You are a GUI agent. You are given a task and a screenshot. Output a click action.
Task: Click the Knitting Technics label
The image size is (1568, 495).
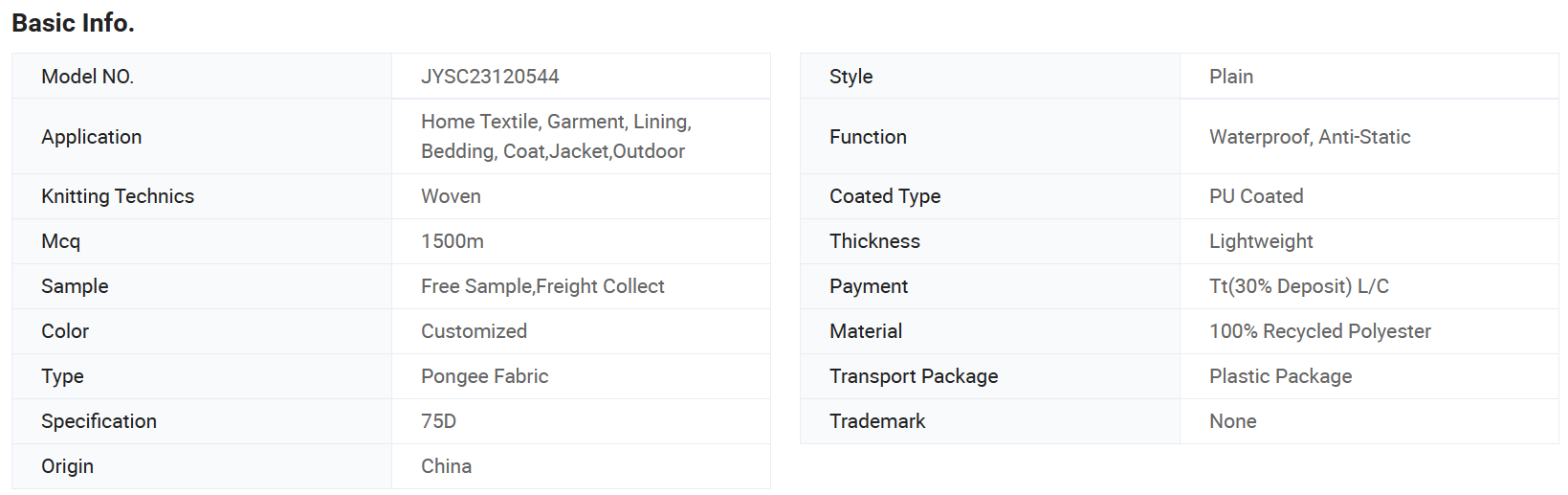118,196
